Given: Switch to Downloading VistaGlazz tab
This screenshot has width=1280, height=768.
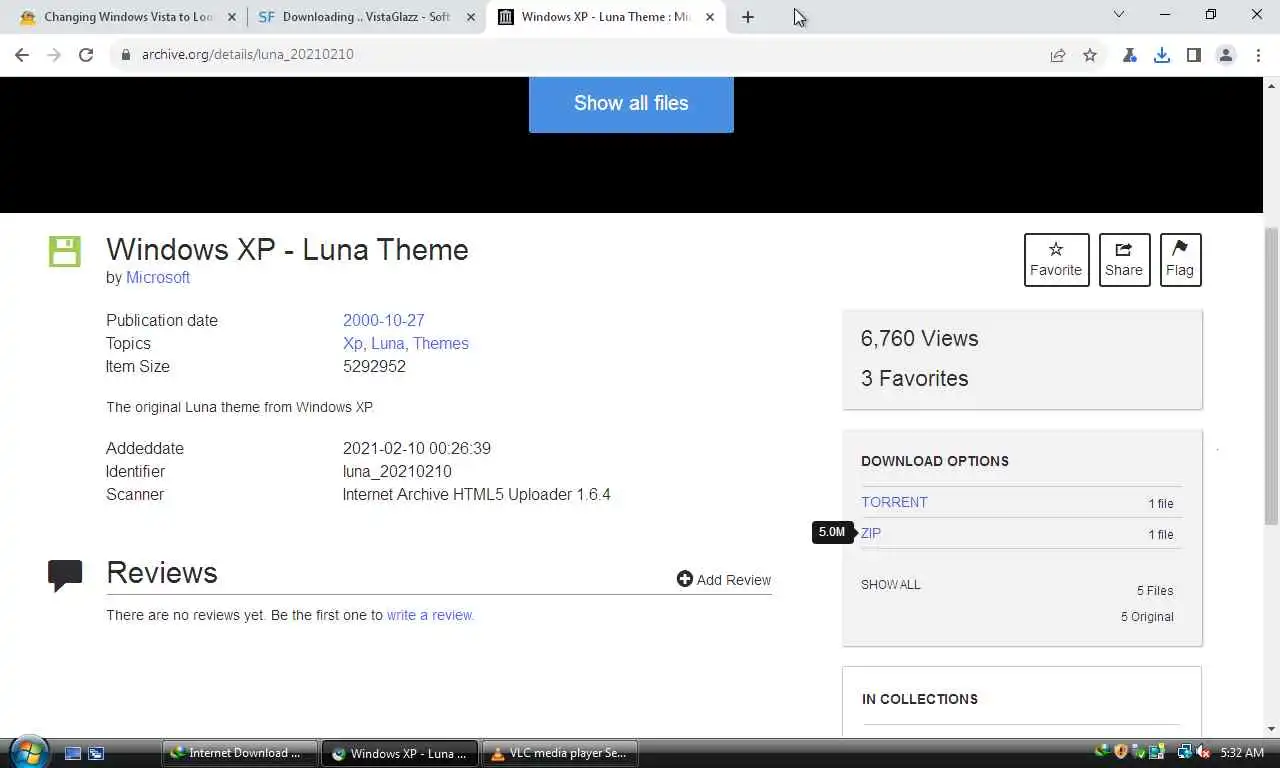Looking at the screenshot, I should pyautogui.click(x=366, y=17).
